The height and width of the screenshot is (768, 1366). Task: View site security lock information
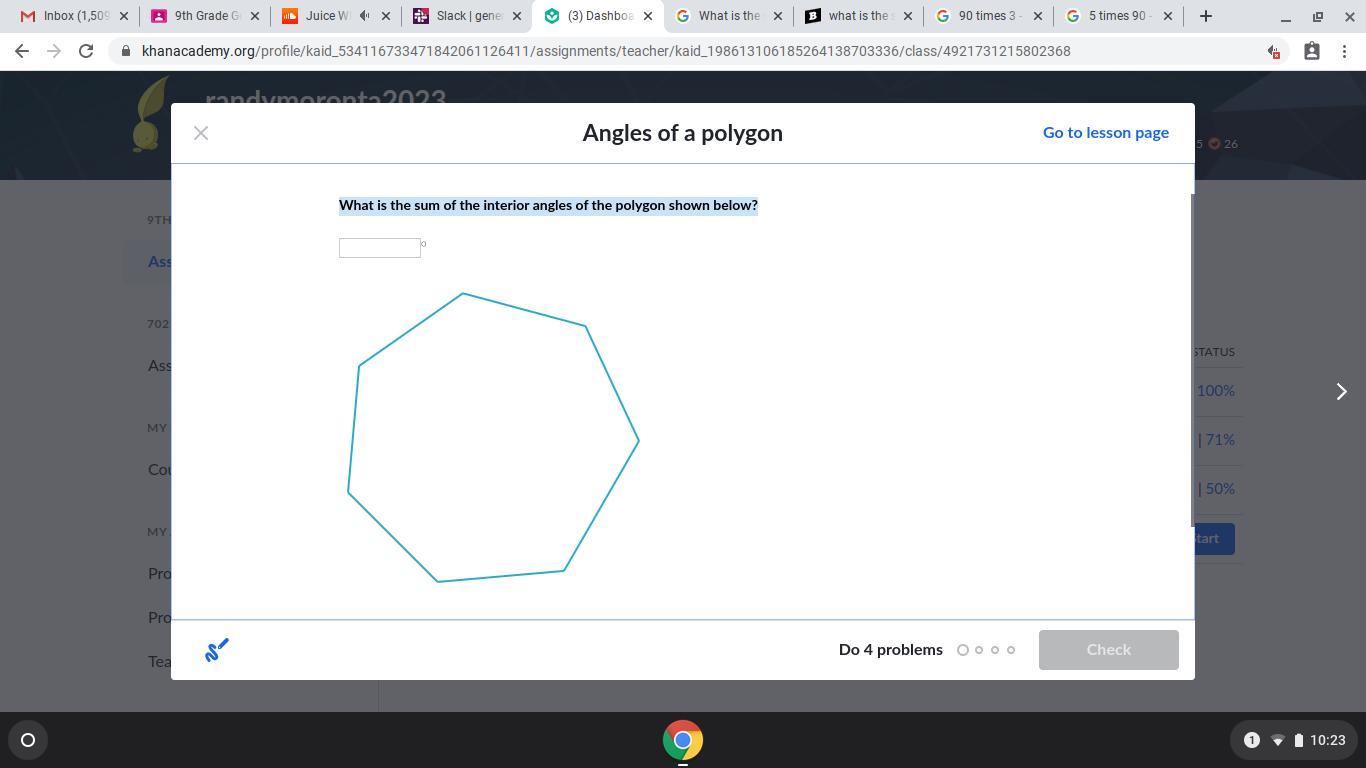(x=125, y=51)
